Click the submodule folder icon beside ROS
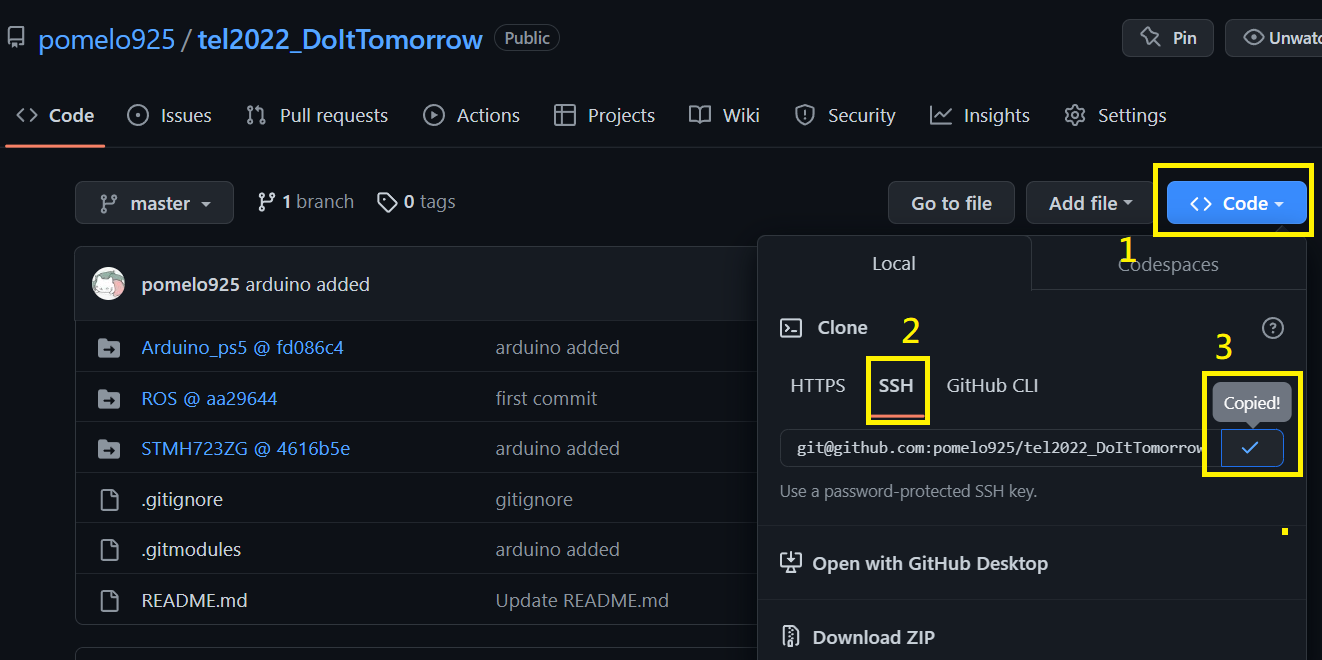Viewport: 1322px width, 660px height. 109,399
